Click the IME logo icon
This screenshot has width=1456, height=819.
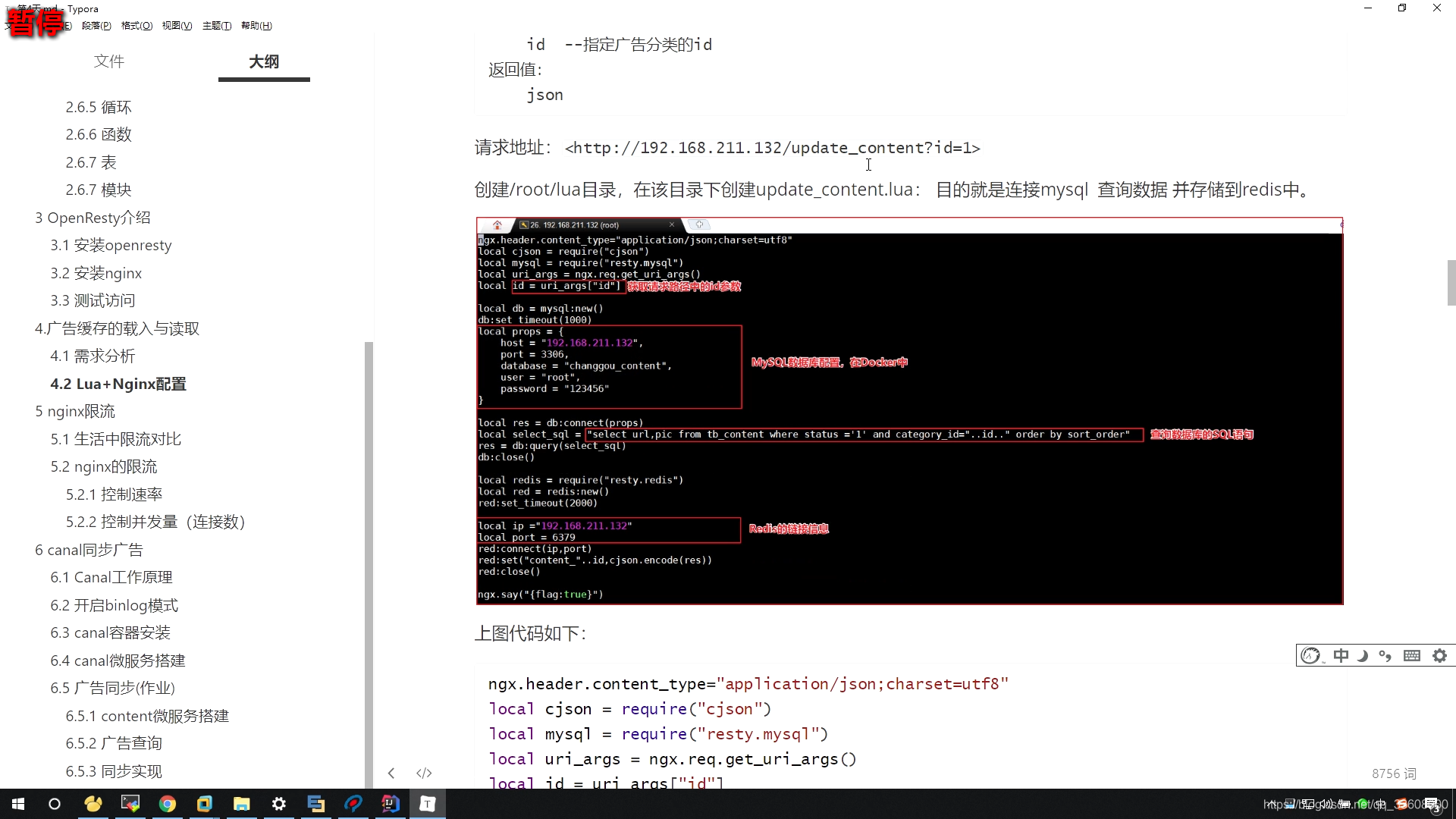click(x=1311, y=655)
